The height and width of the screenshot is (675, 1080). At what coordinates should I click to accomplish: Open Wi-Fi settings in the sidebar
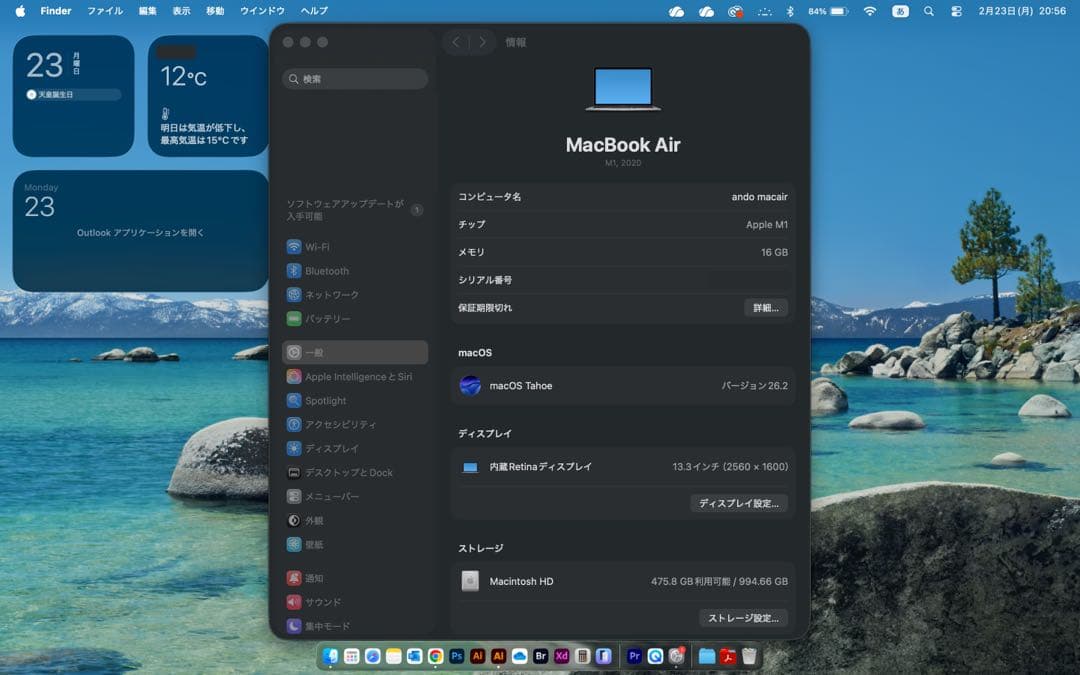355,247
